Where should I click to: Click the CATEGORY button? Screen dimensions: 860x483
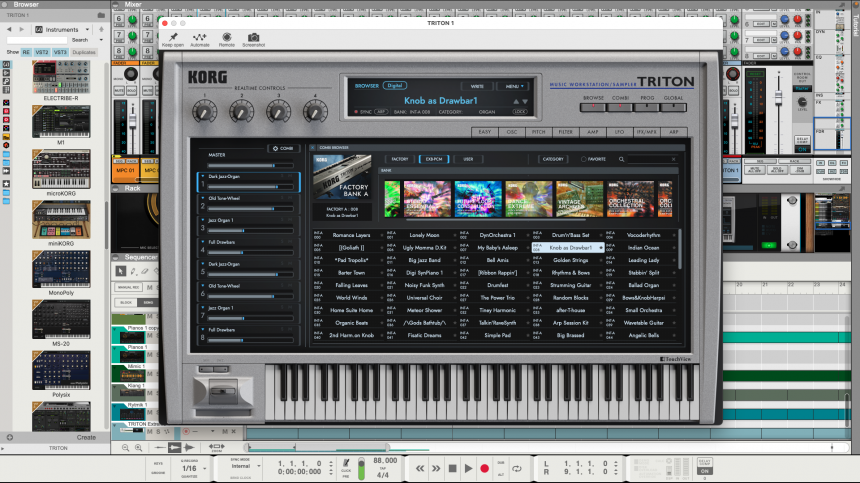pyautogui.click(x=553, y=159)
